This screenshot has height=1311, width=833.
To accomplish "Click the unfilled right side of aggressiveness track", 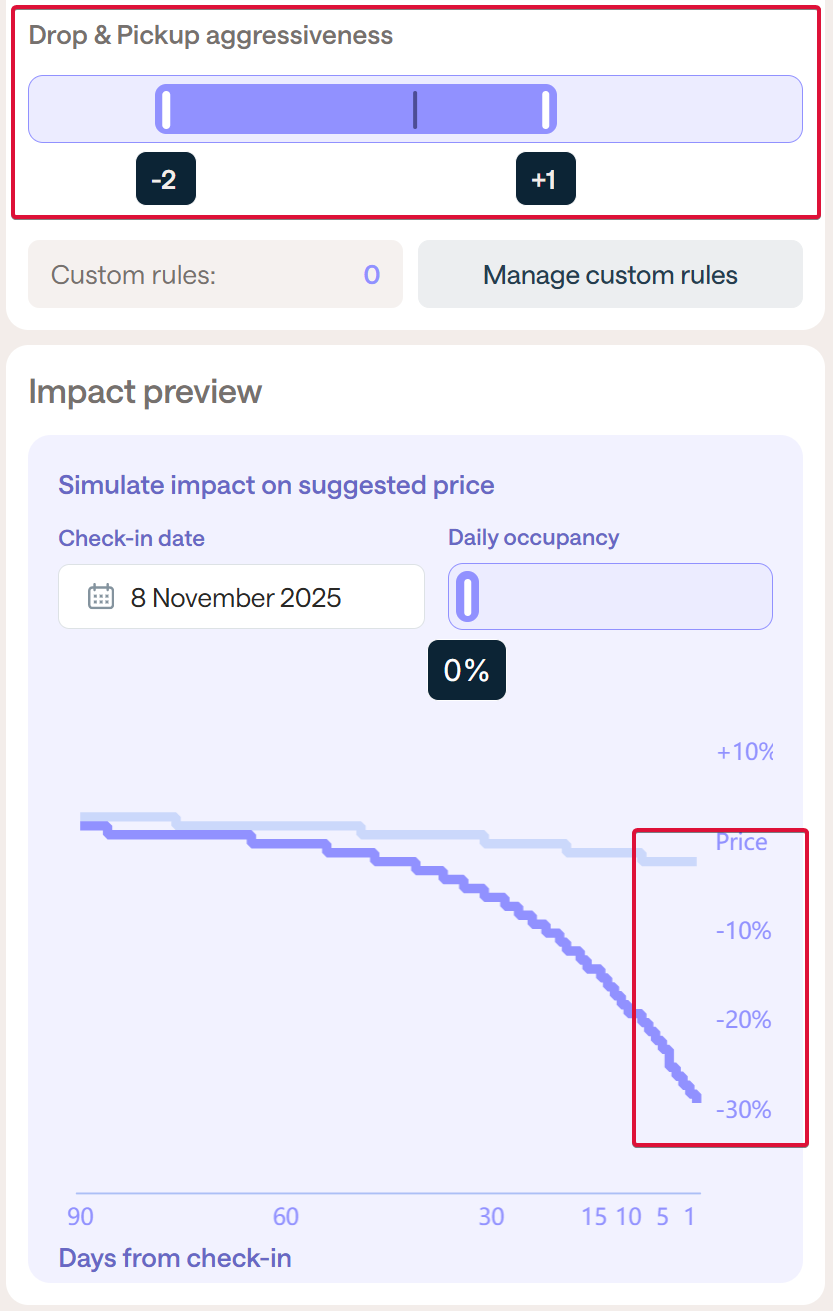I will click(x=680, y=109).
